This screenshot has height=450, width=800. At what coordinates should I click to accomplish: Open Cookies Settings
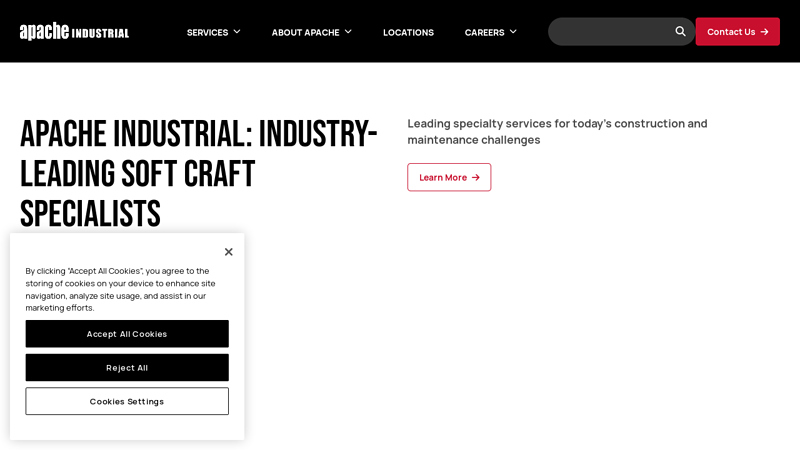(127, 401)
